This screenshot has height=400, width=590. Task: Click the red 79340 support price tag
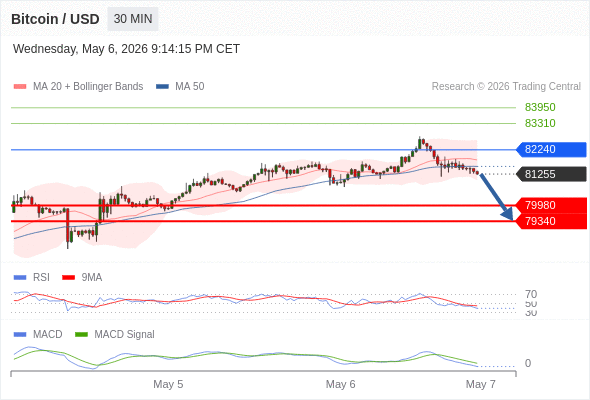pyautogui.click(x=551, y=221)
